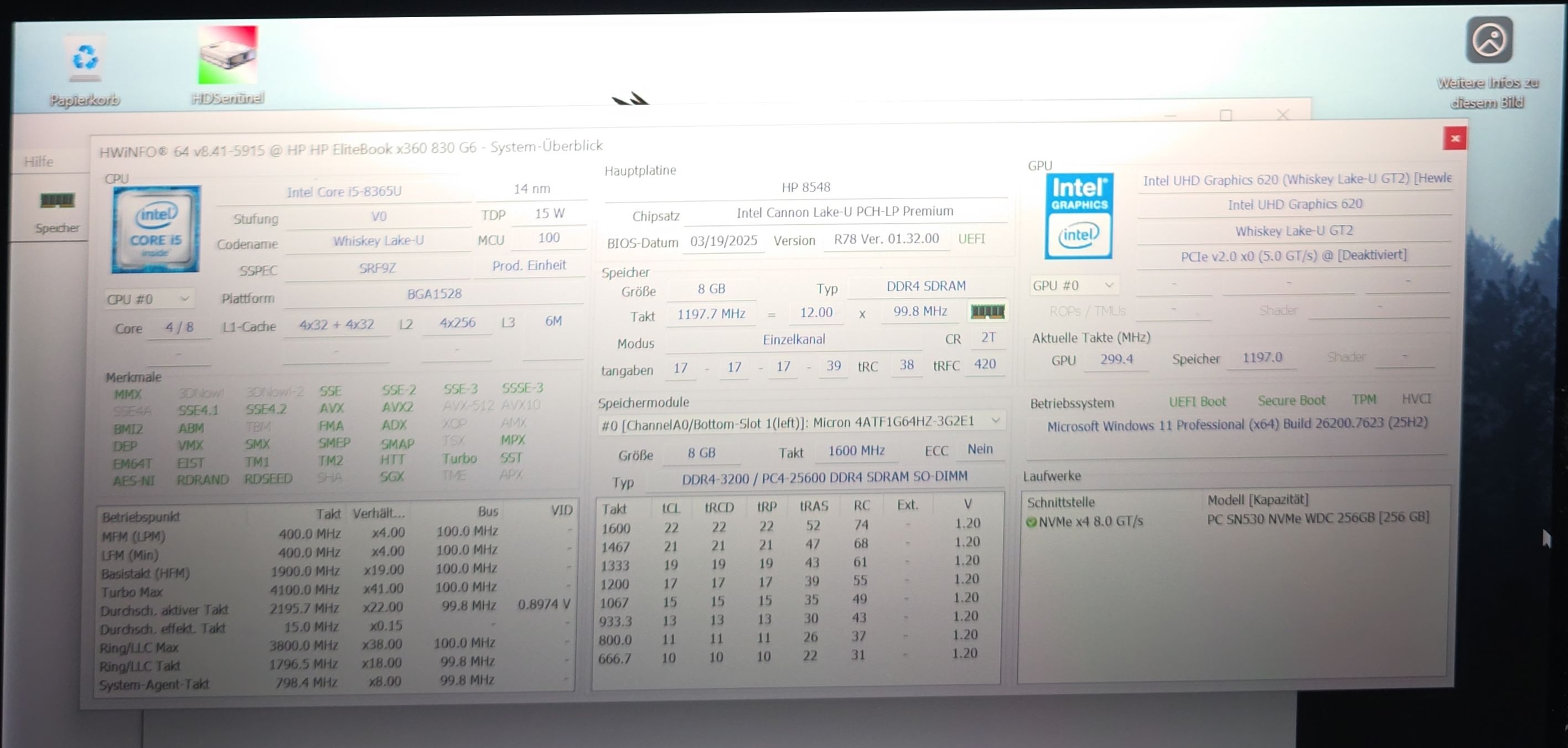Close the System-Überblick window with red X
The image size is (1568, 748).
click(x=1455, y=138)
